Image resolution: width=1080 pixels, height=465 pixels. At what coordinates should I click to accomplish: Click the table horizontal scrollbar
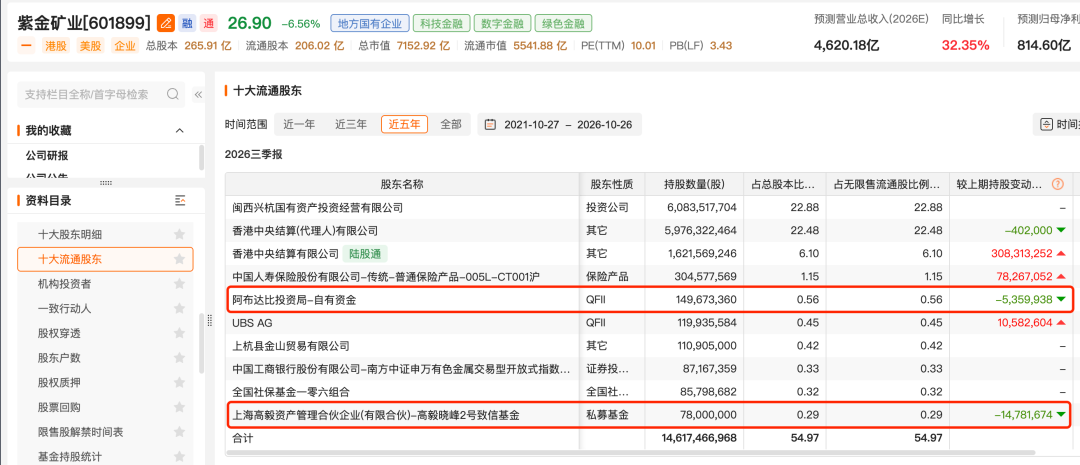(630, 453)
